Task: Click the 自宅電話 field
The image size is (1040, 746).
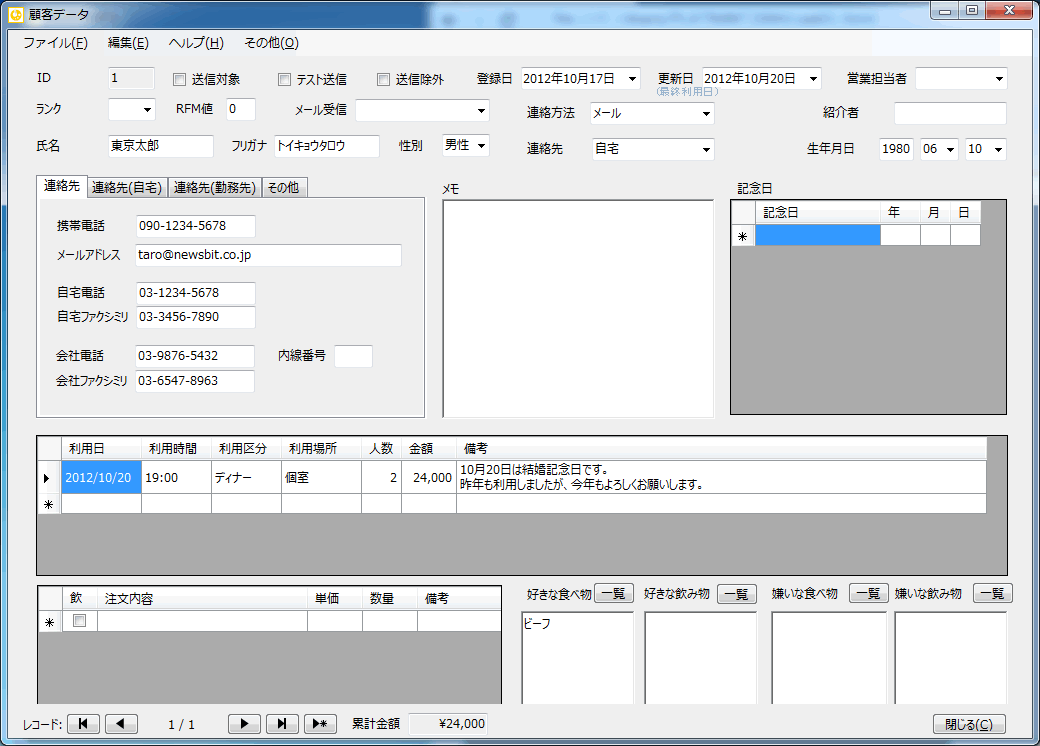Action: pos(196,293)
